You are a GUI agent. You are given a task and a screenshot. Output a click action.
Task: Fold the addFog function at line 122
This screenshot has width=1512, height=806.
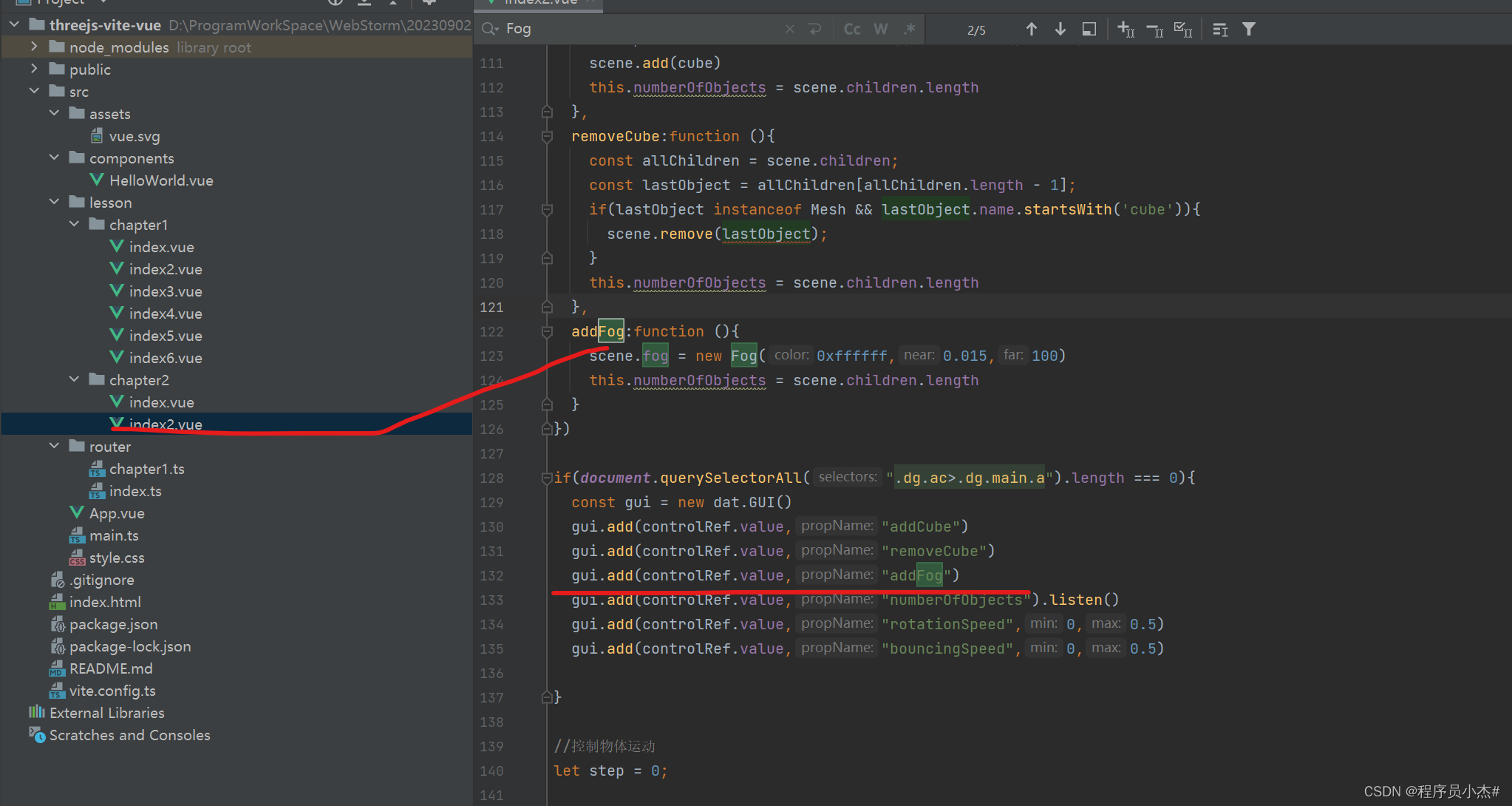547,331
